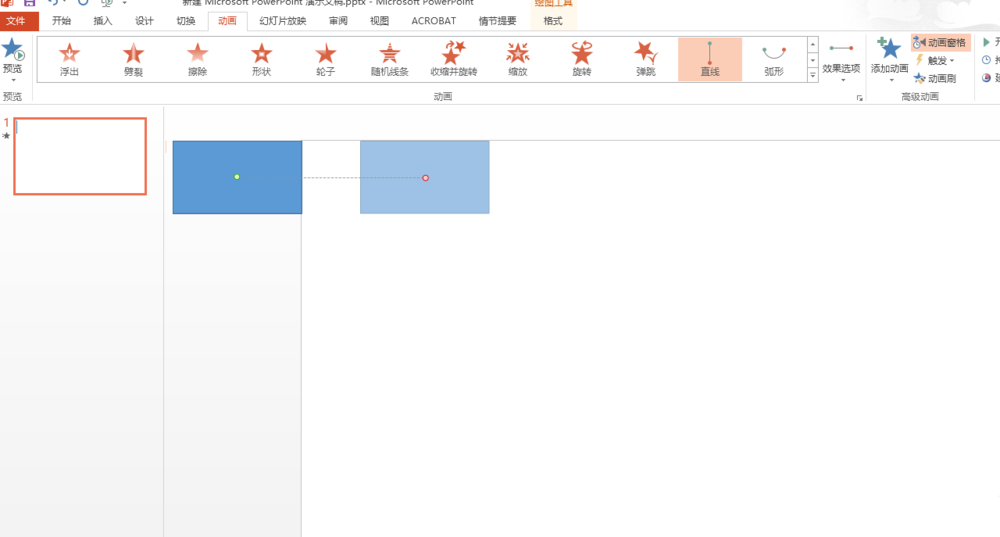Image resolution: width=1000 pixels, height=537 pixels.
Task: Expand the animation gallery with the bottom arrow
Action: click(x=812, y=75)
